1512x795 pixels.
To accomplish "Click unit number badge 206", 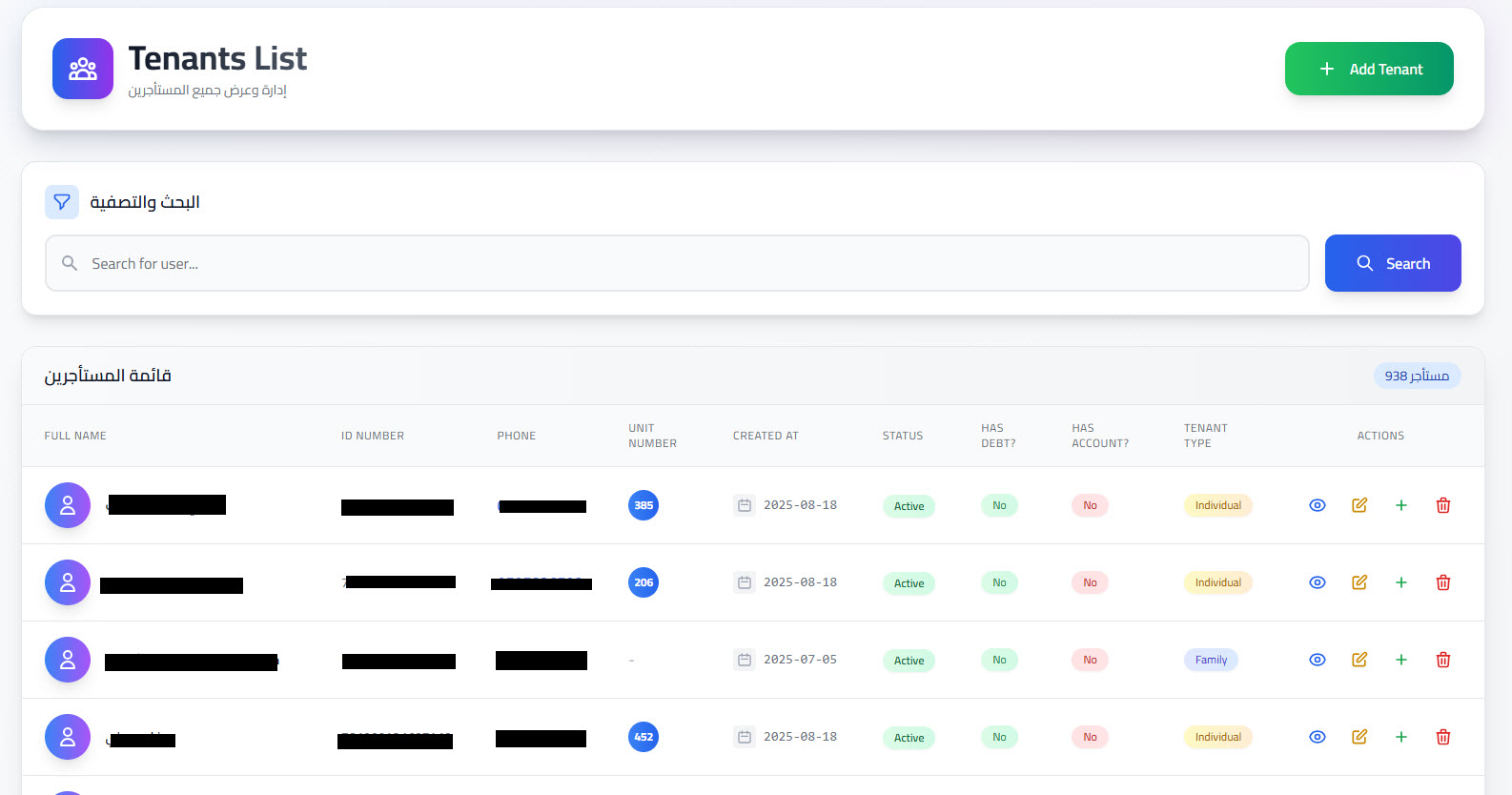I will click(x=644, y=582).
